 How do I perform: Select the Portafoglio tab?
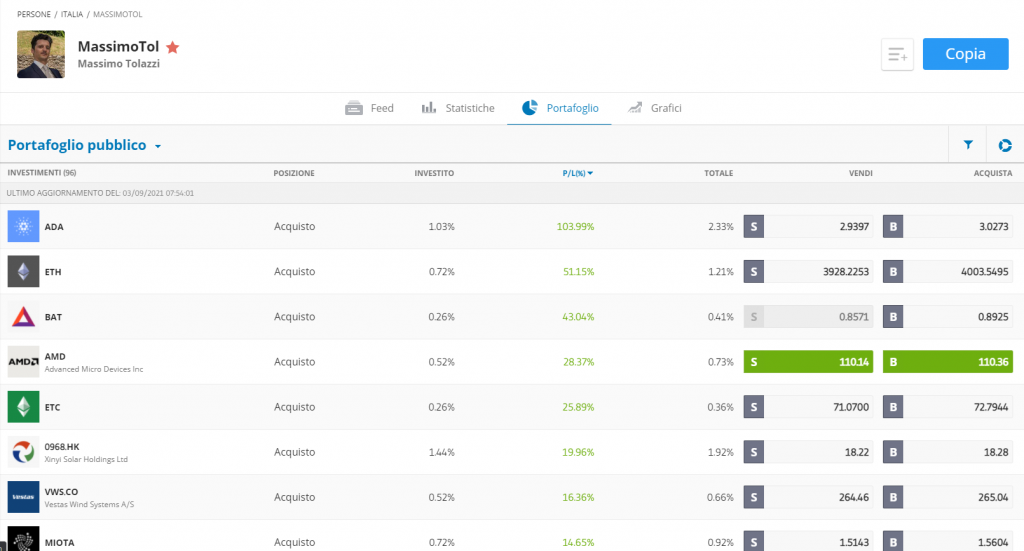560,108
